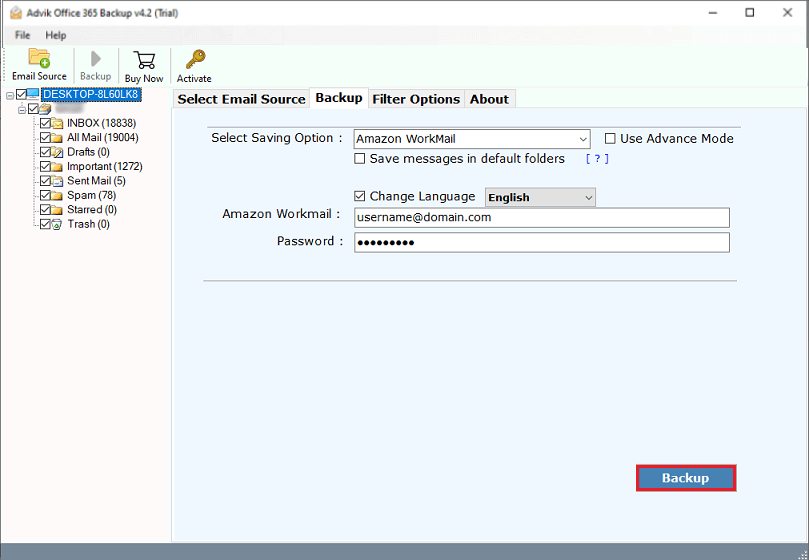The width and height of the screenshot is (809, 560).
Task: Click the Sent Mail folder icon
Action: click(57, 181)
